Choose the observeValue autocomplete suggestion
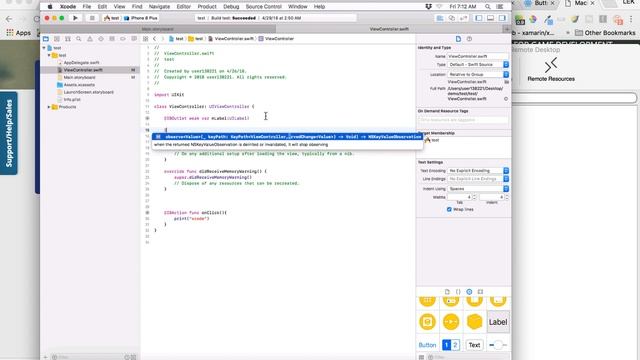 click(x=288, y=137)
